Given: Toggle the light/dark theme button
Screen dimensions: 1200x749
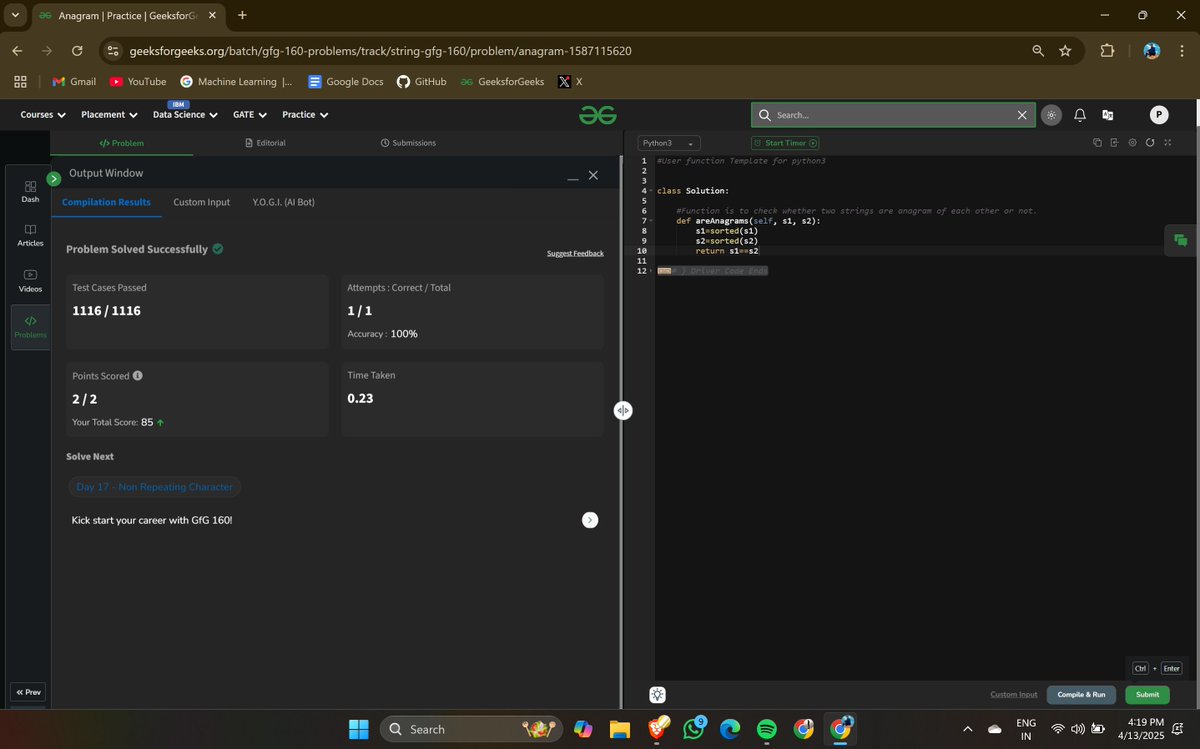Looking at the screenshot, I should 1051,115.
